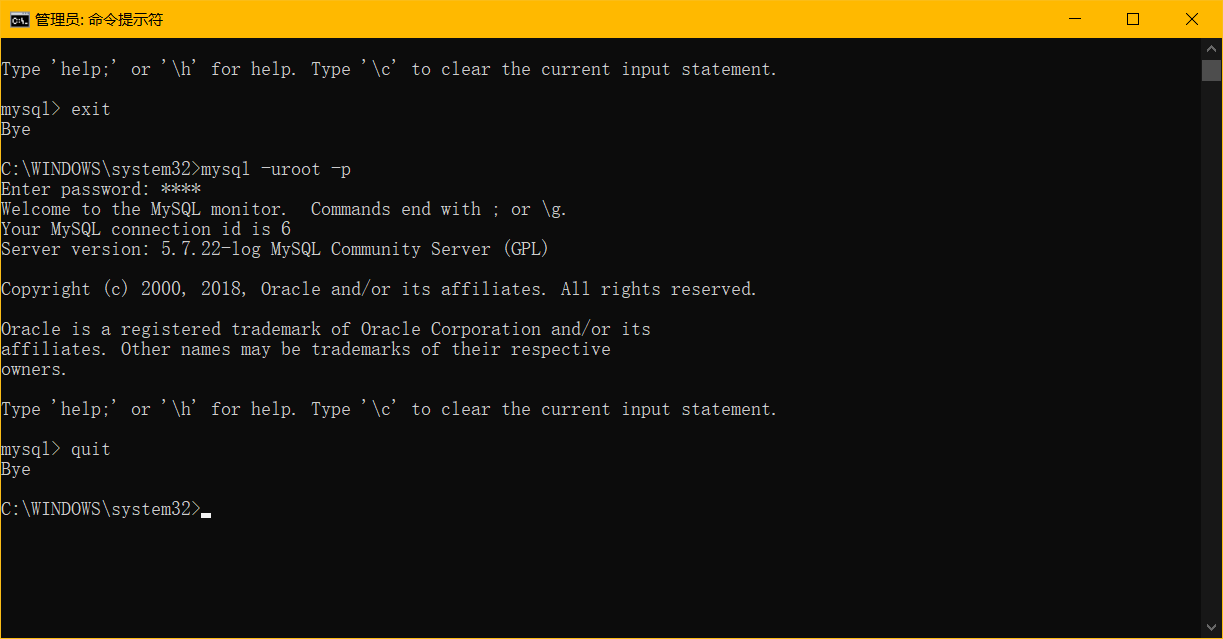Click the 'Enter password: ****' line
Image resolution: width=1223 pixels, height=639 pixels.
click(x=101, y=189)
